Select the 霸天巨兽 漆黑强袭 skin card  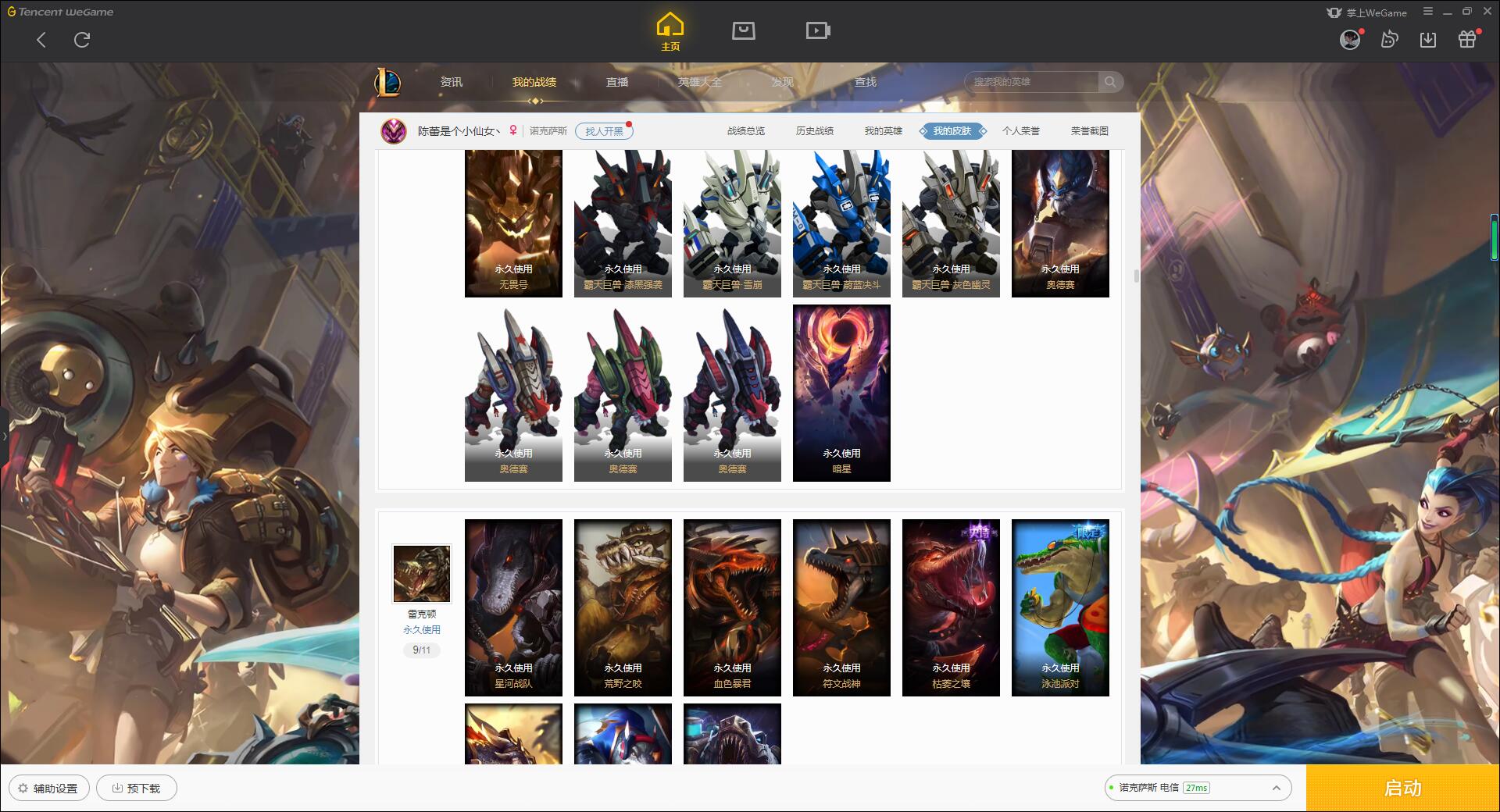pyautogui.click(x=623, y=223)
